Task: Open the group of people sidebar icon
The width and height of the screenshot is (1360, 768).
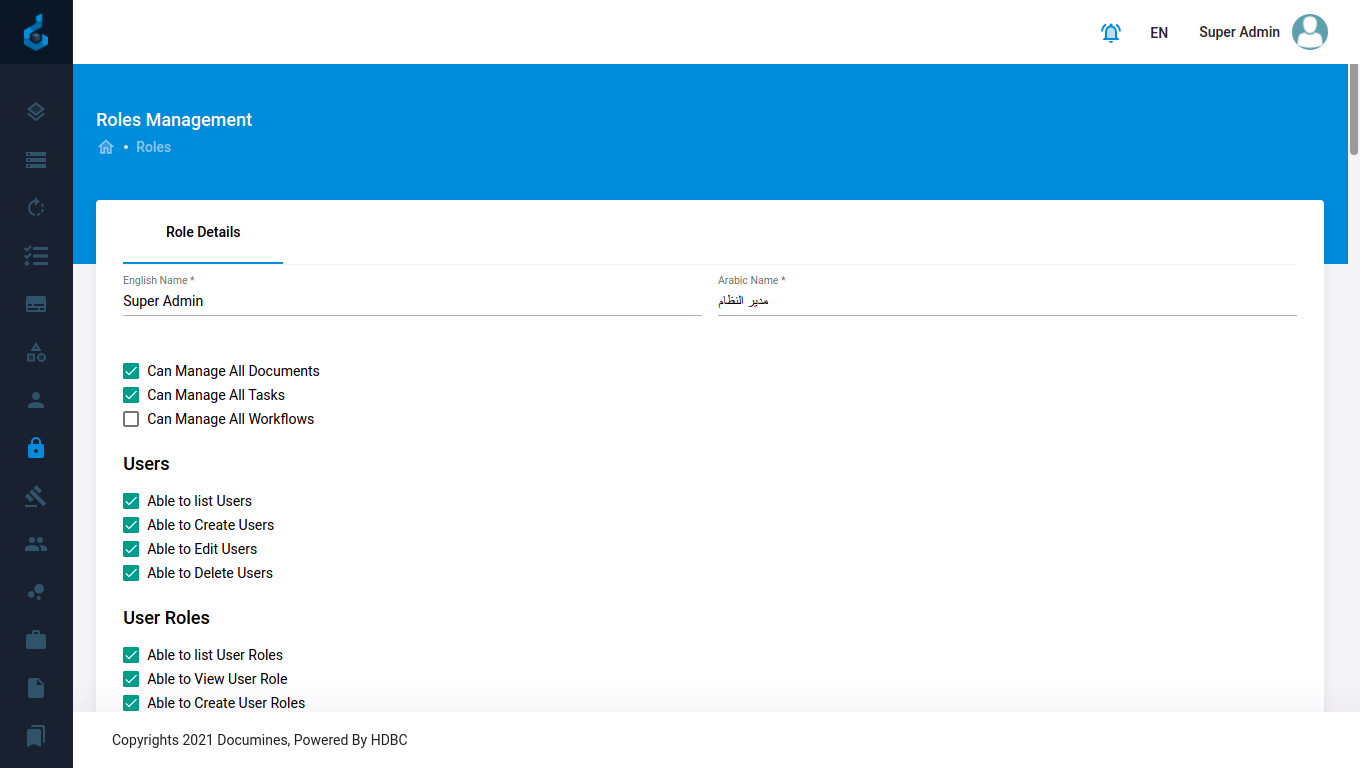Action: click(x=36, y=544)
